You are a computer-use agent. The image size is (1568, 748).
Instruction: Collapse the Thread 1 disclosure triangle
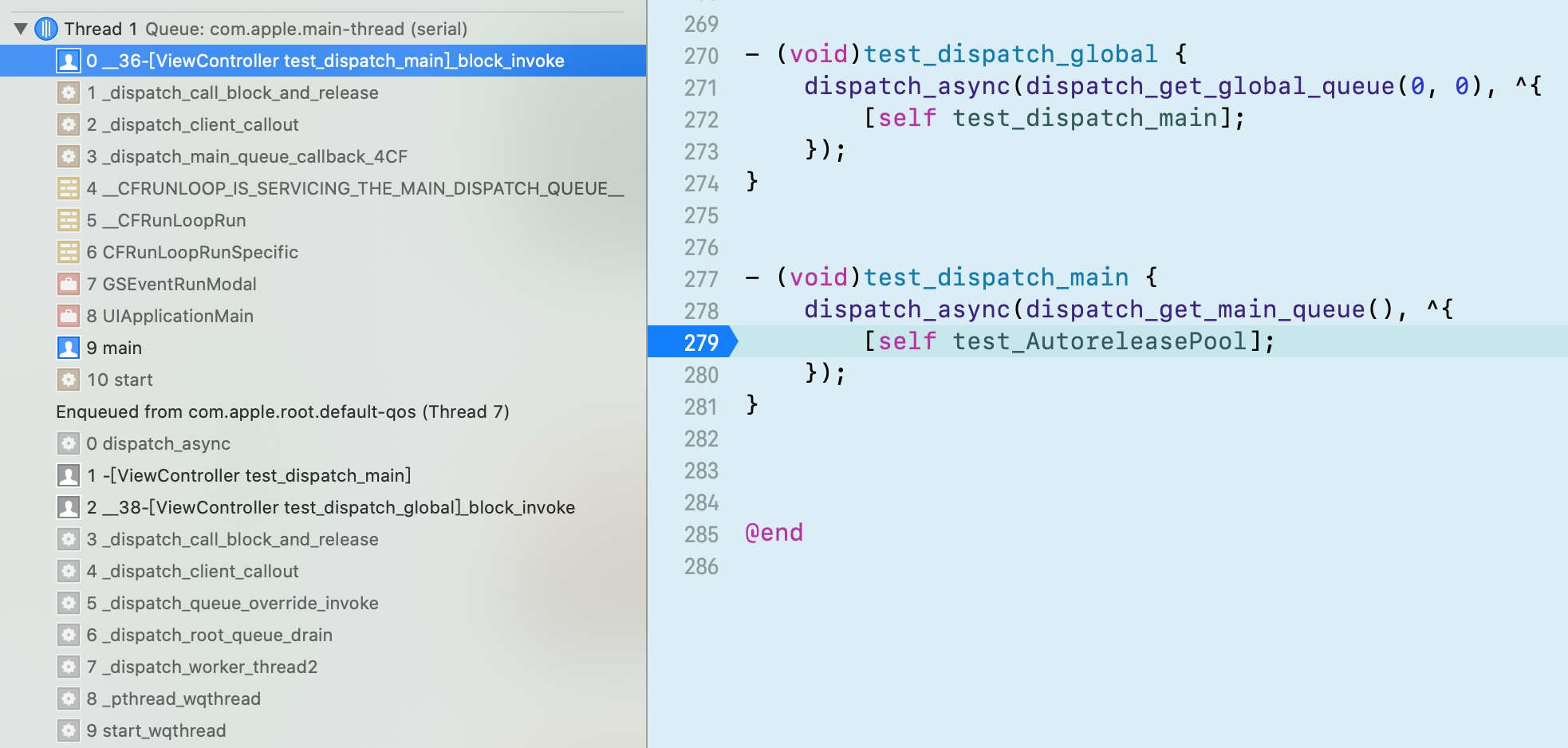[x=21, y=30]
